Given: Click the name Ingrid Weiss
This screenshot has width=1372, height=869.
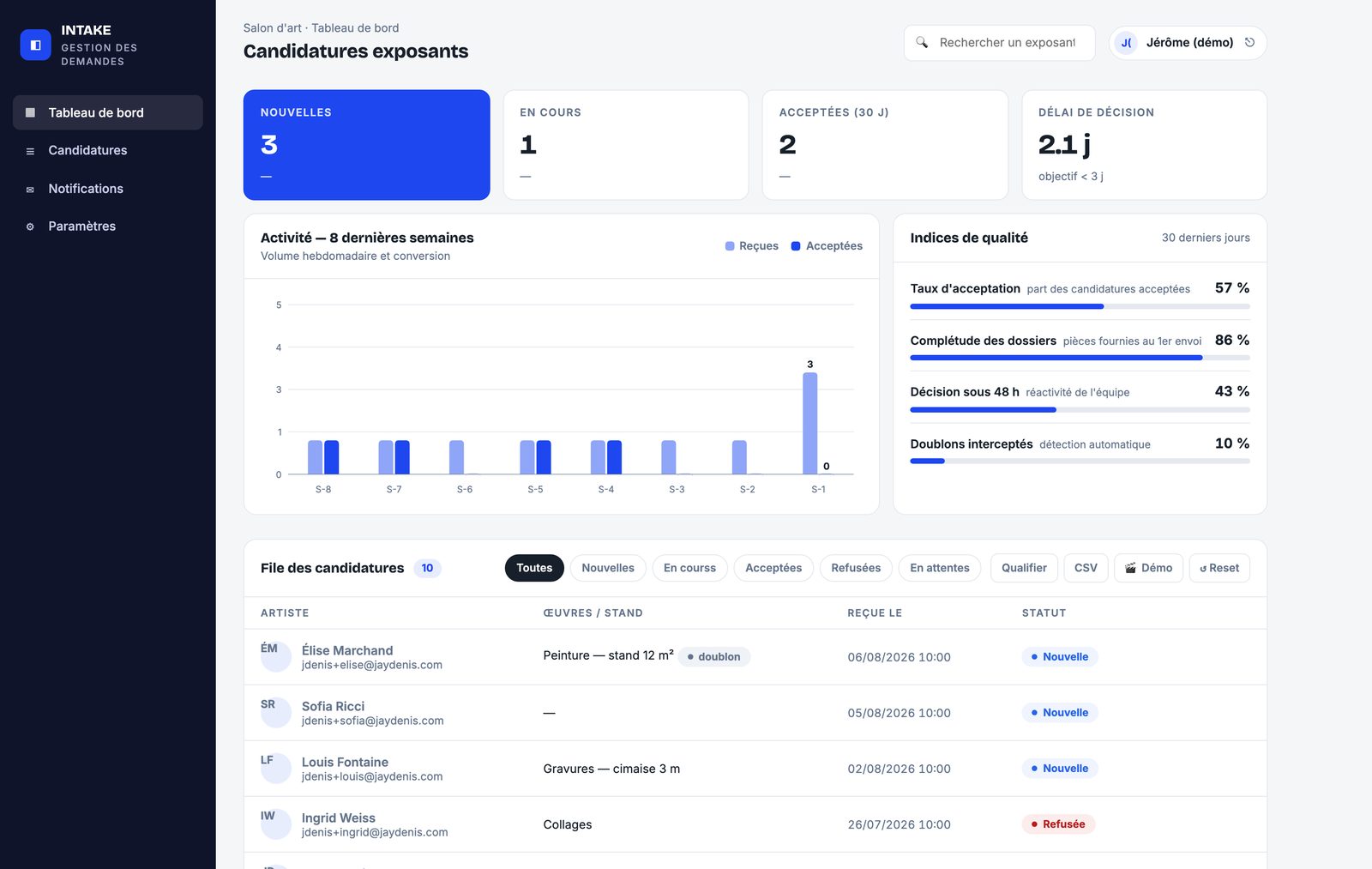Looking at the screenshot, I should [339, 818].
